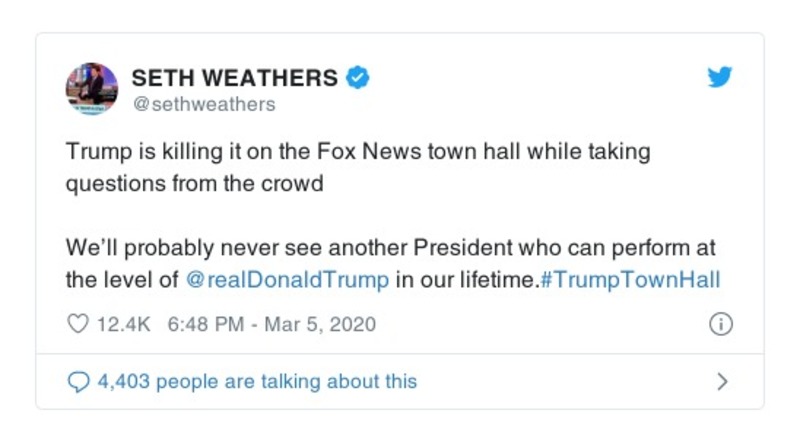800x445 pixels.
Task: Open the SETH WEATHERS display name
Action: tap(235, 77)
